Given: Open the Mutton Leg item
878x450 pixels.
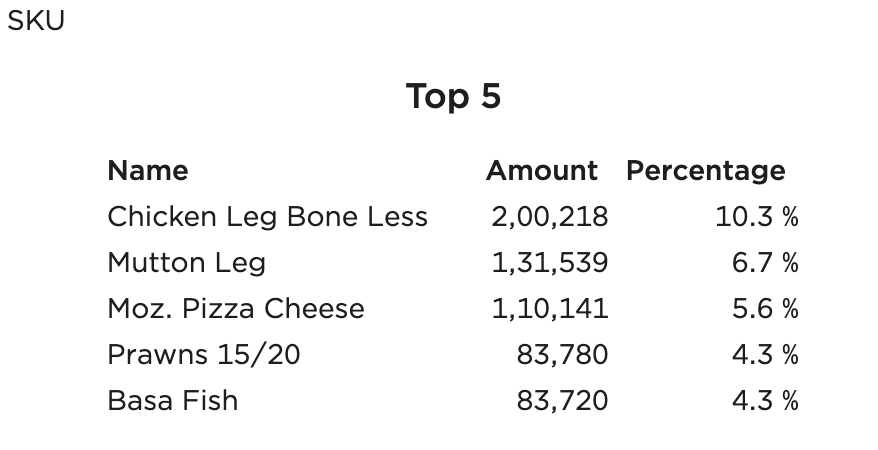Looking at the screenshot, I should (186, 263).
